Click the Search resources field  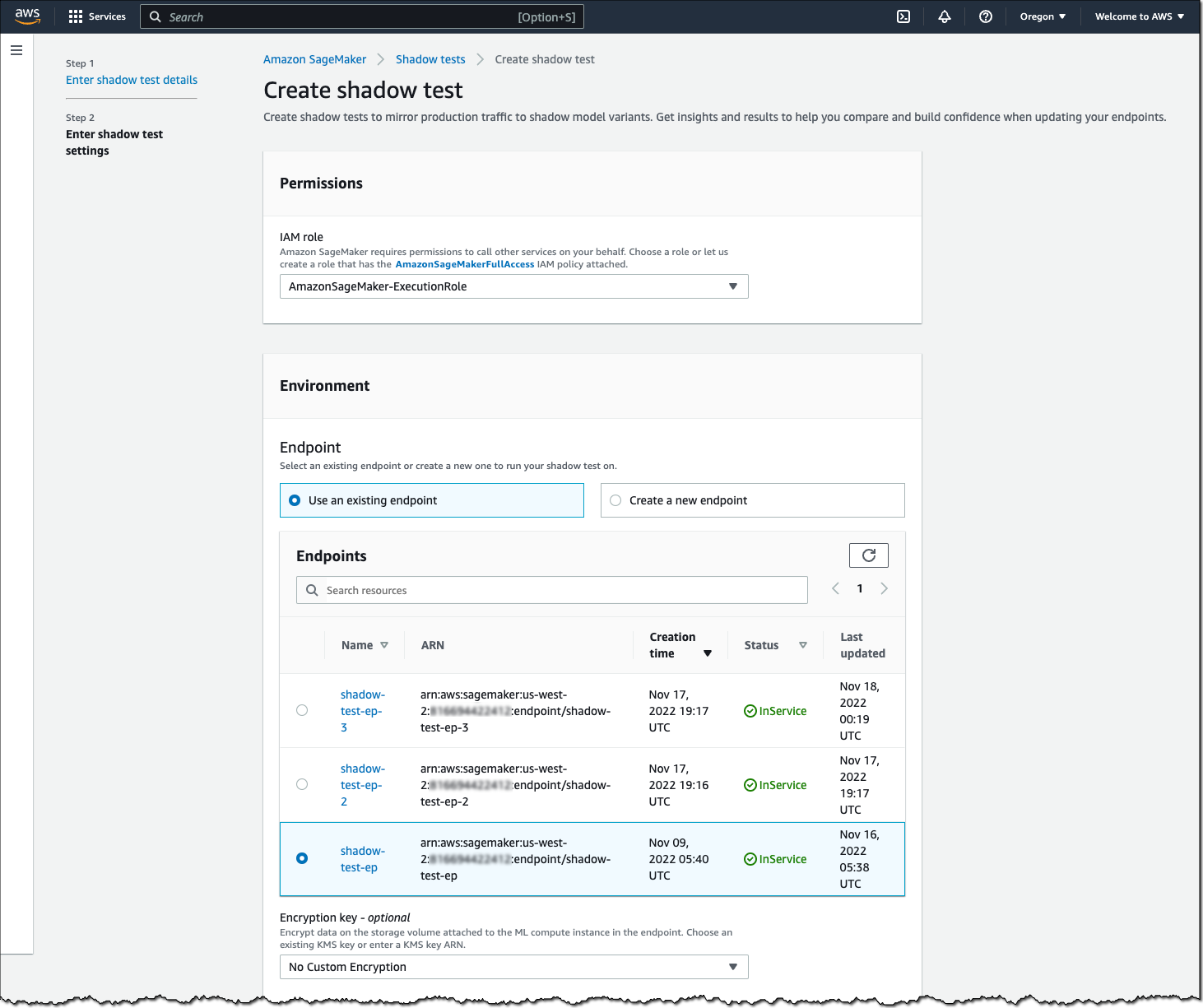[552, 590]
